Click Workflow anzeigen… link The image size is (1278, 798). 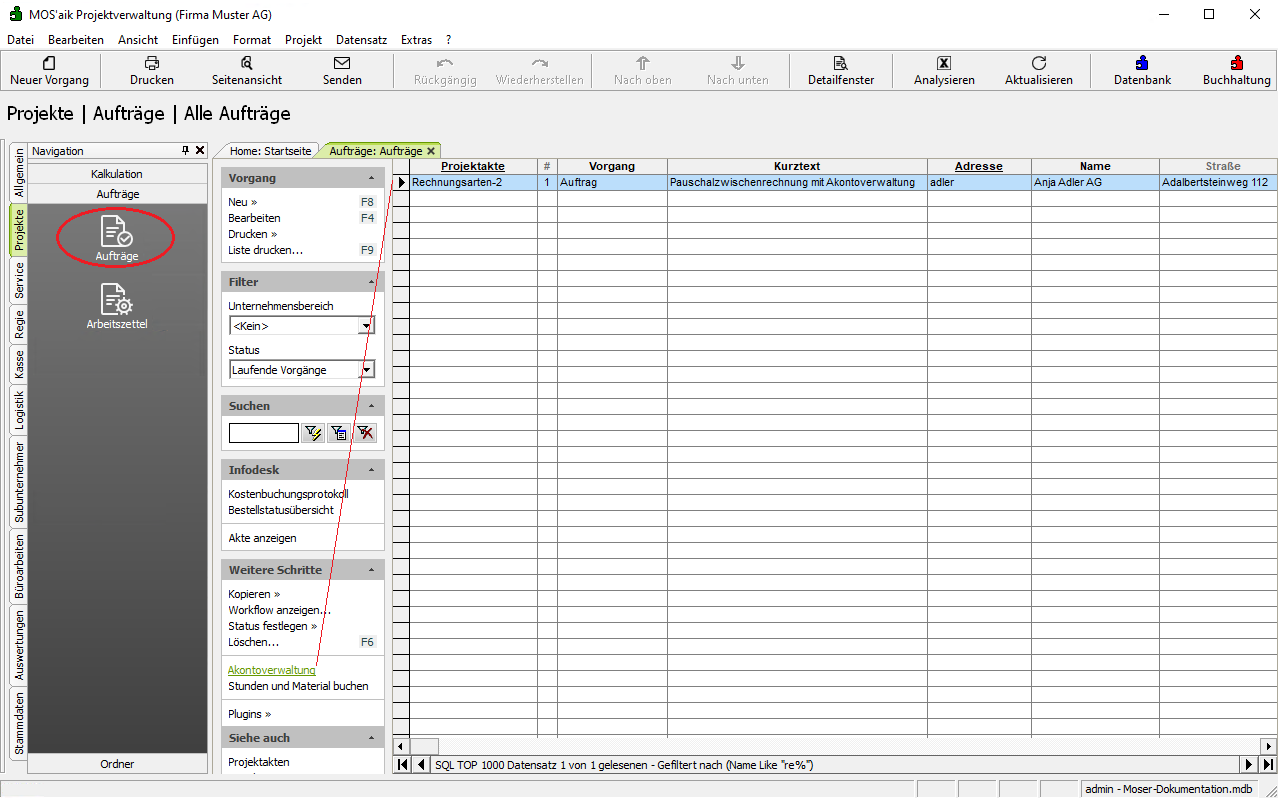pos(279,610)
